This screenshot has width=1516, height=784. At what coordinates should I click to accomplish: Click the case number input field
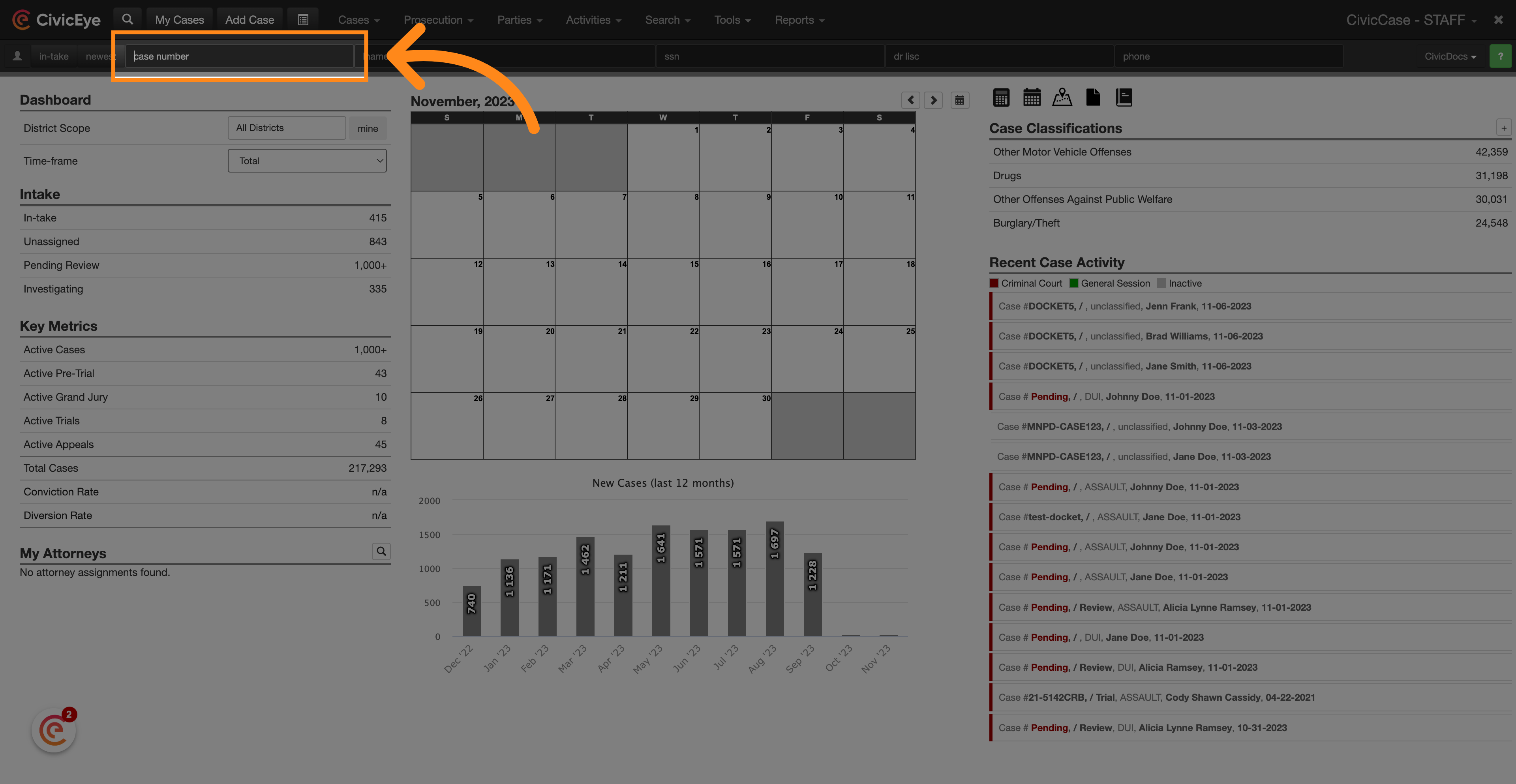pos(240,56)
